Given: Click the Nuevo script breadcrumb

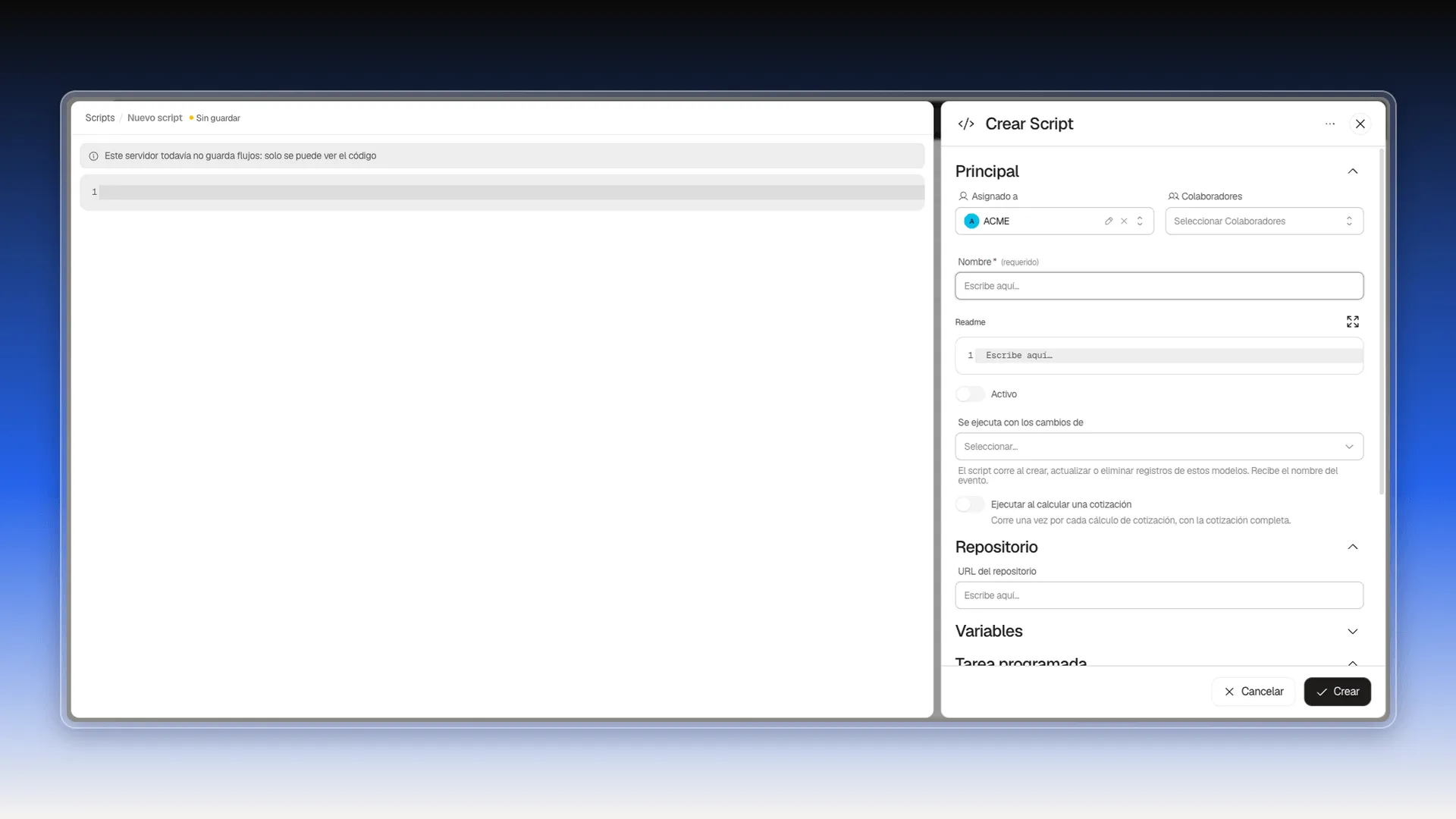Looking at the screenshot, I should [x=155, y=118].
